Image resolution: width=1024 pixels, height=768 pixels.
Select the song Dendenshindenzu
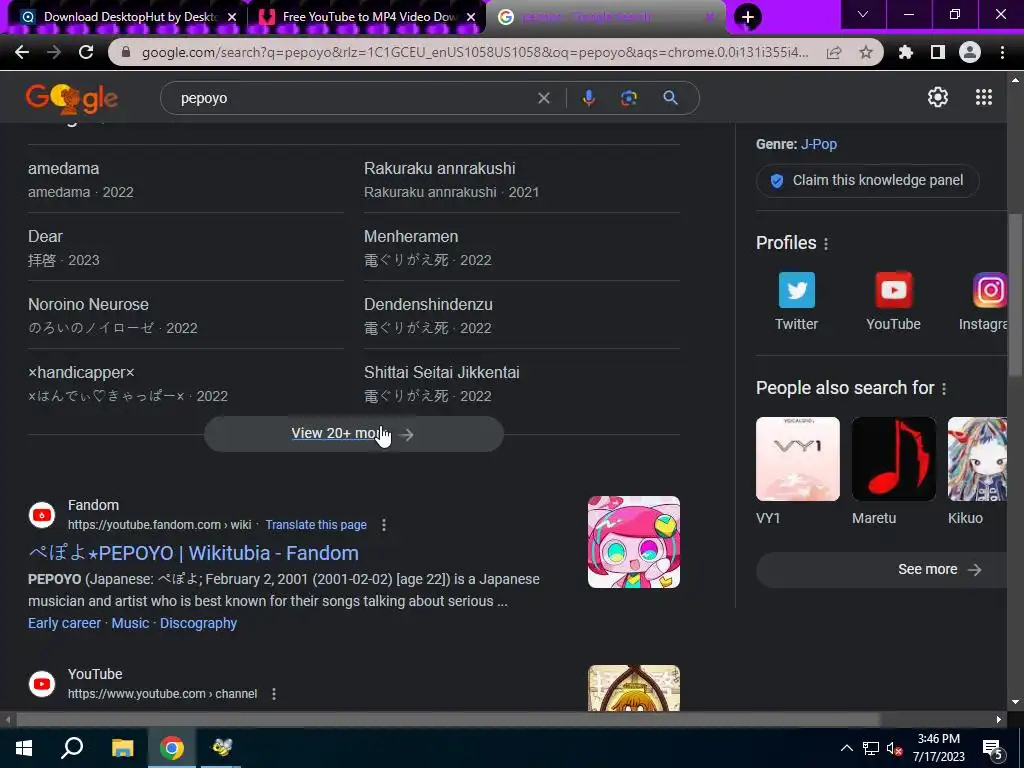point(522,315)
